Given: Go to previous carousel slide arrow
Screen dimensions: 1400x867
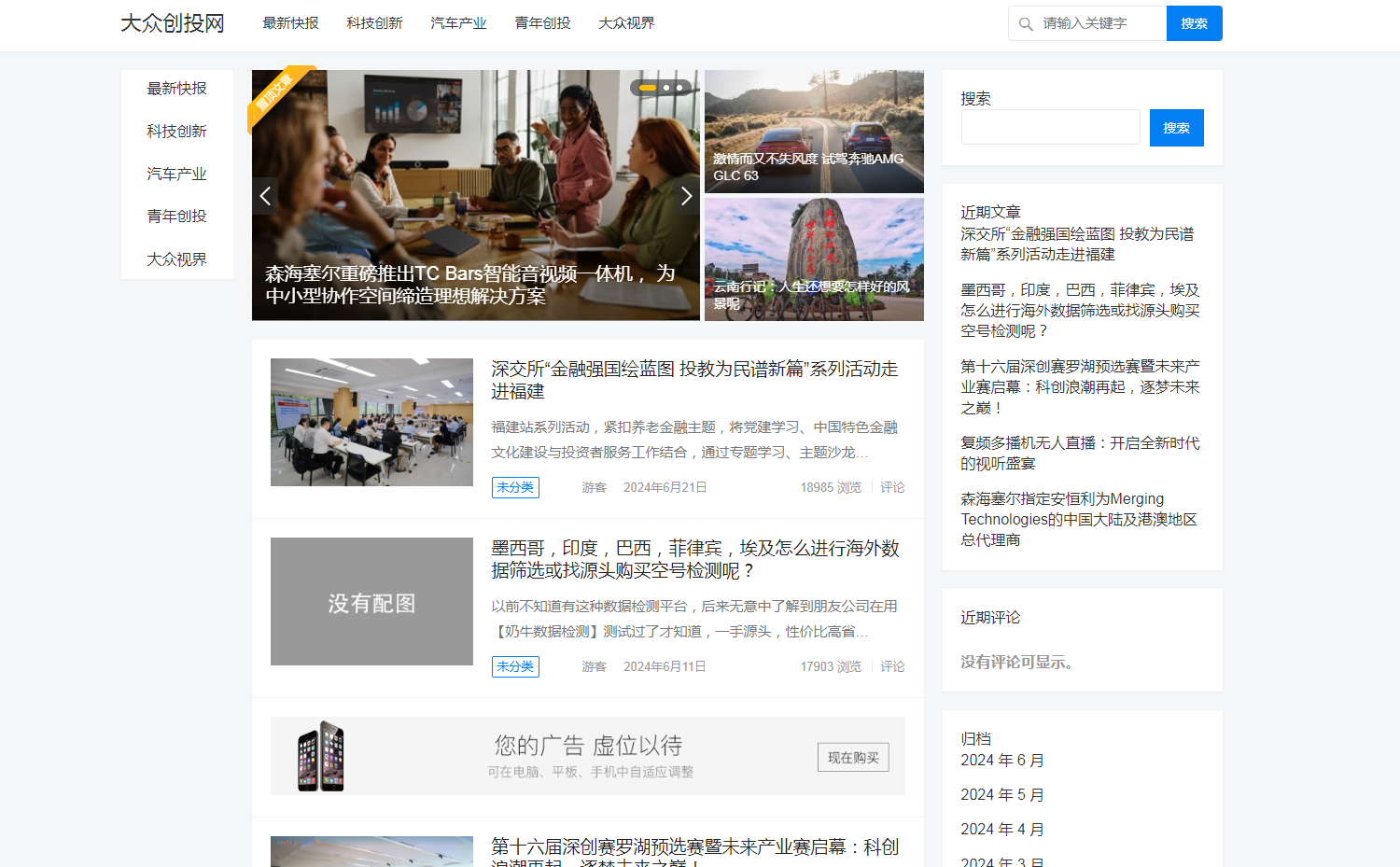Looking at the screenshot, I should tap(265, 196).
